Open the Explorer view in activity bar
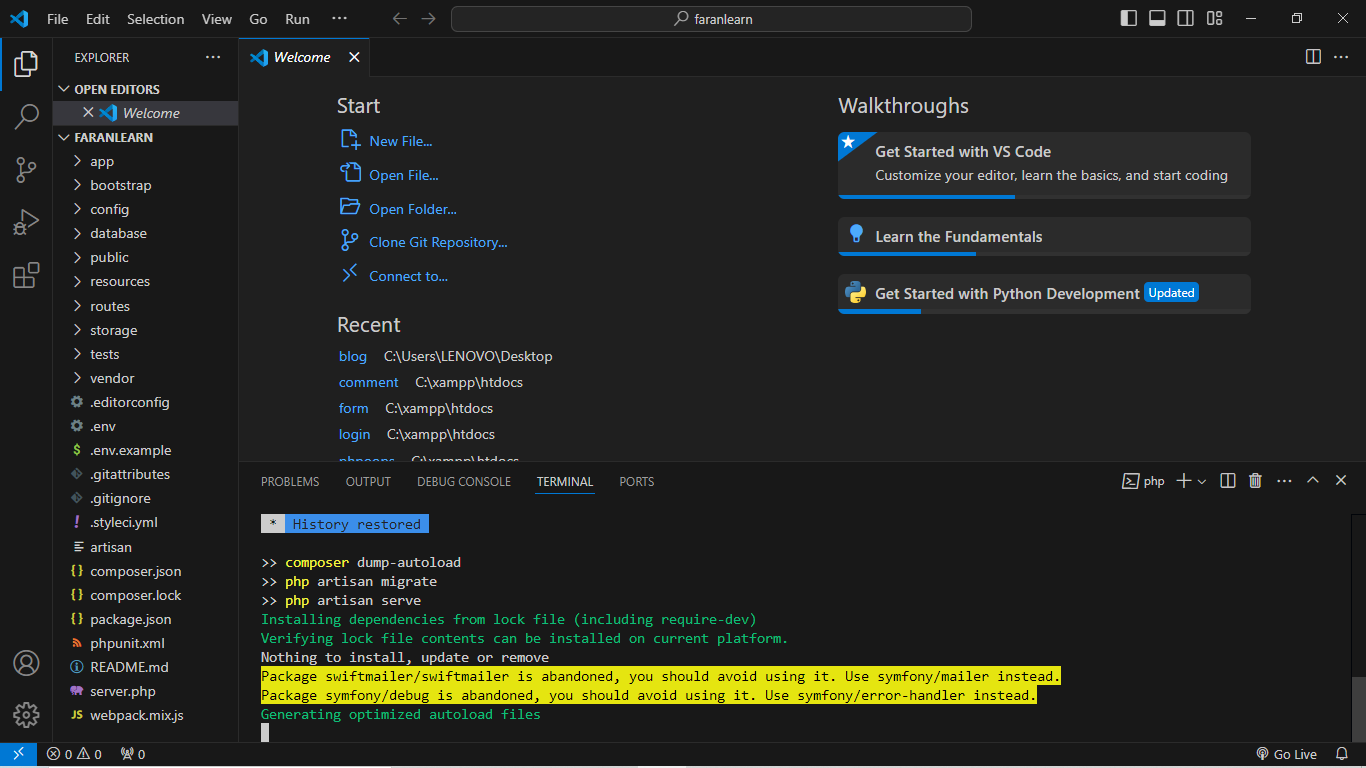 coord(26,65)
